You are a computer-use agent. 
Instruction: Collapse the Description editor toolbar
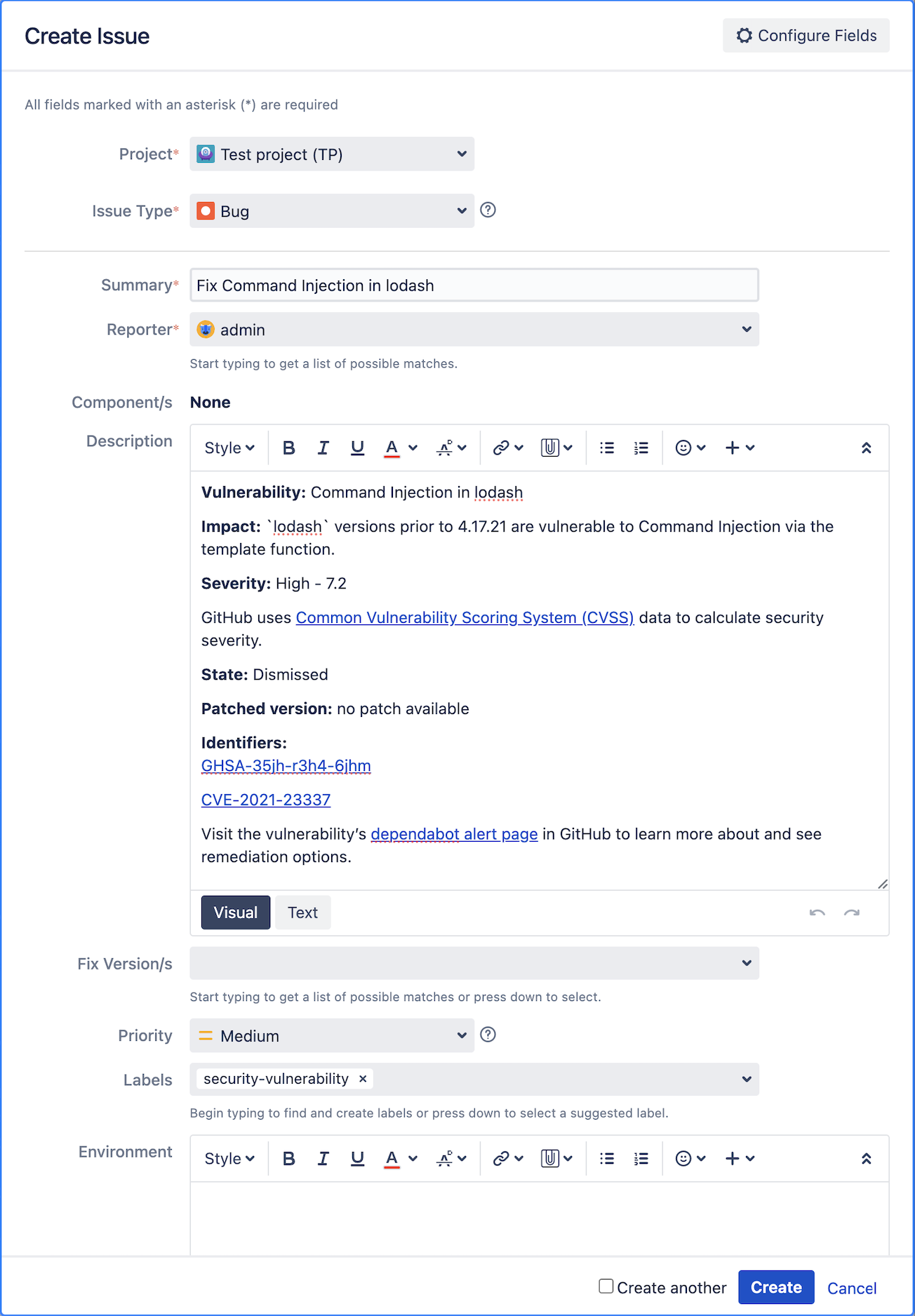[x=866, y=448]
